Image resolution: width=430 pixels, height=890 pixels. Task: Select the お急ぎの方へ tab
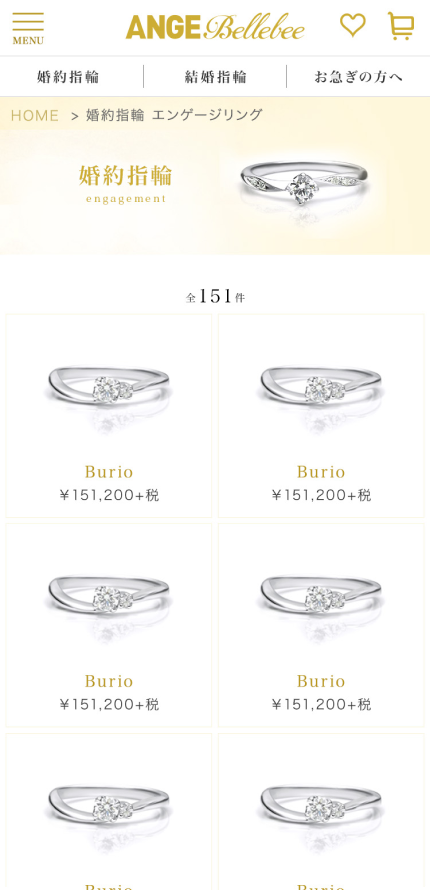359,77
